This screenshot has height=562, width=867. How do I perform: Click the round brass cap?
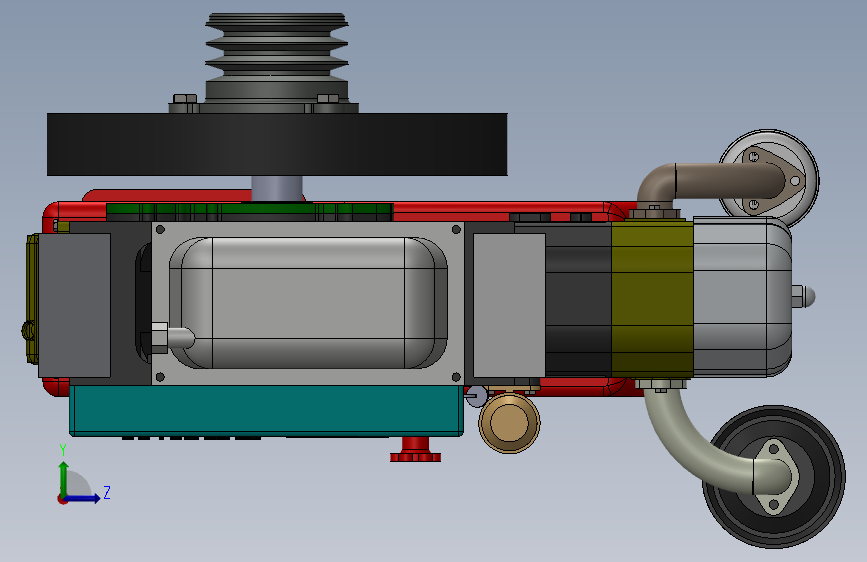509,422
